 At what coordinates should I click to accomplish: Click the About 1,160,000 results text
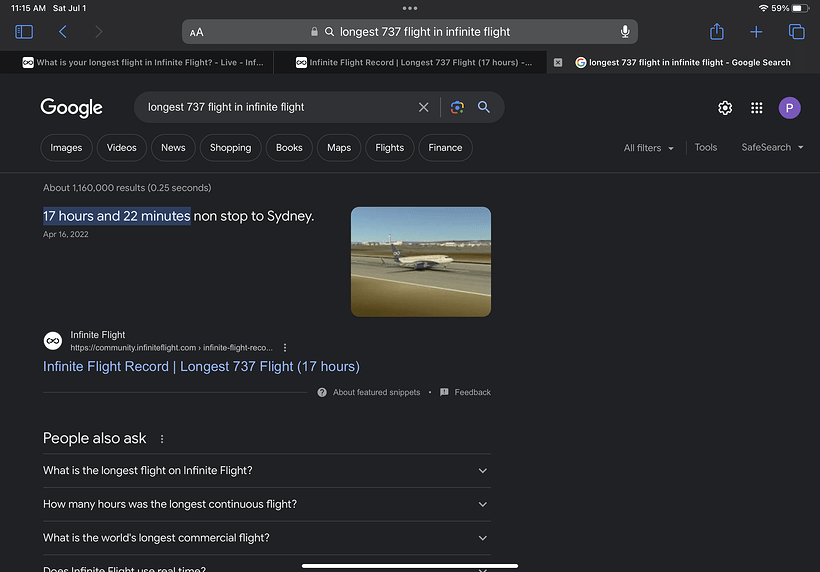(x=127, y=188)
